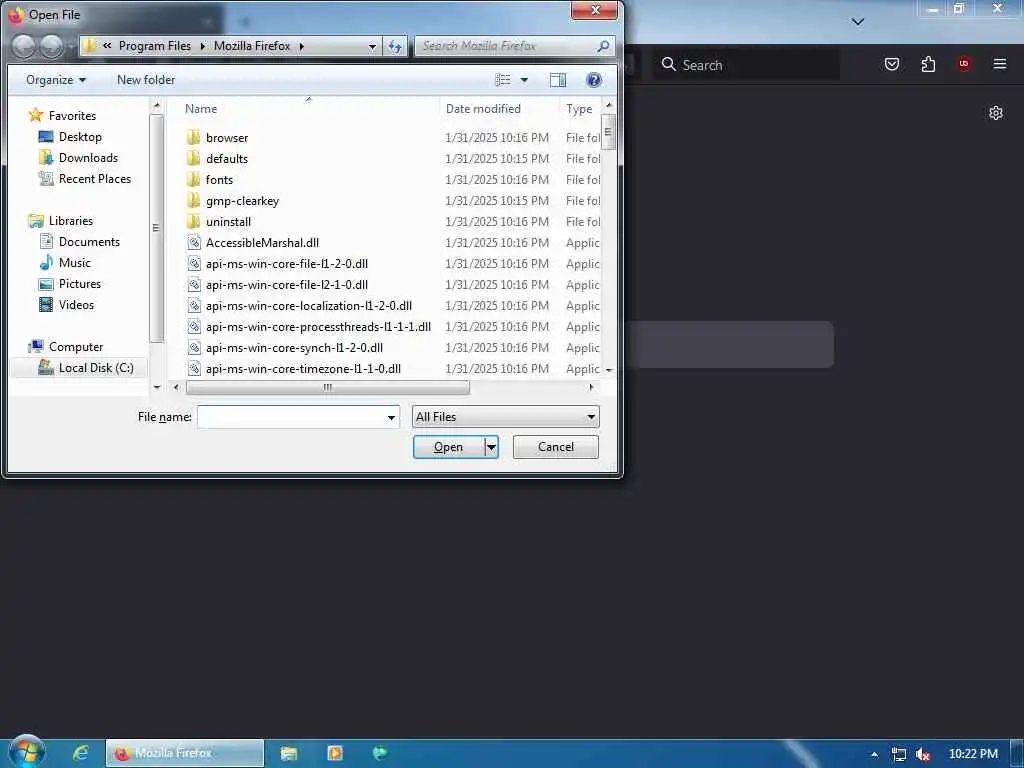Open the Organize dropdown menu
Image resolution: width=1024 pixels, height=768 pixels.
click(56, 80)
